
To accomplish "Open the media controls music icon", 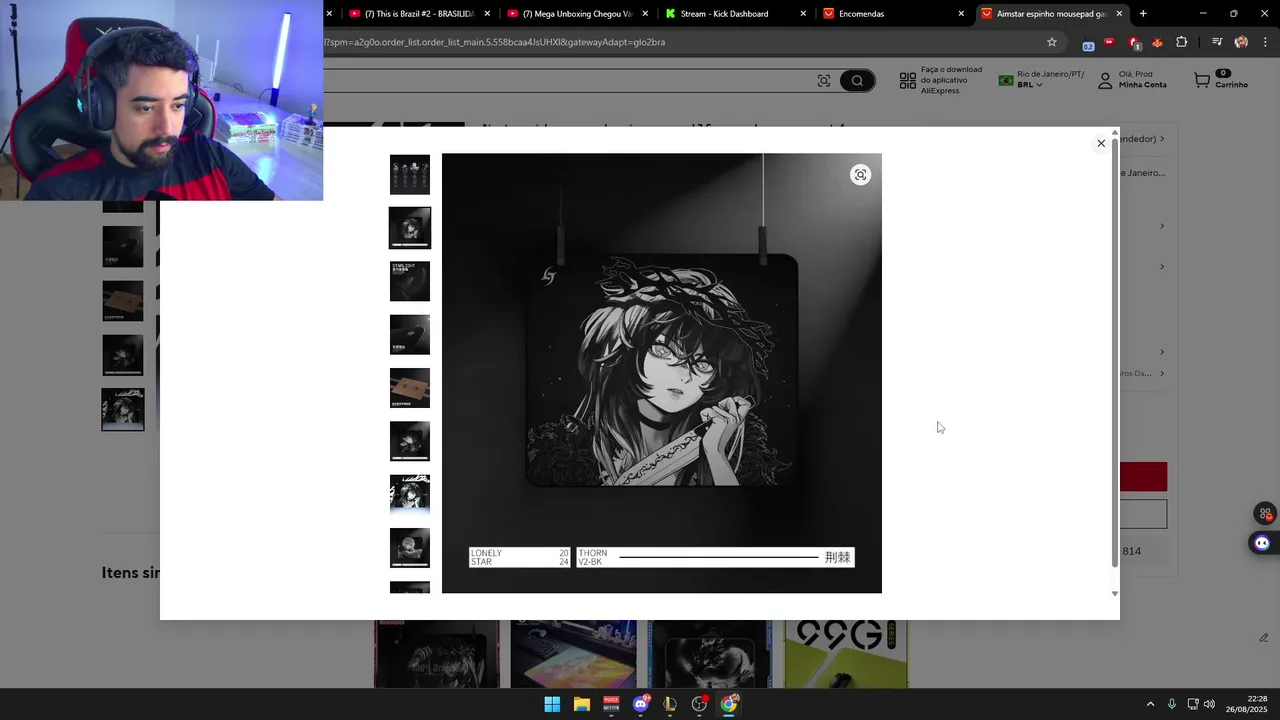I will [1217, 42].
